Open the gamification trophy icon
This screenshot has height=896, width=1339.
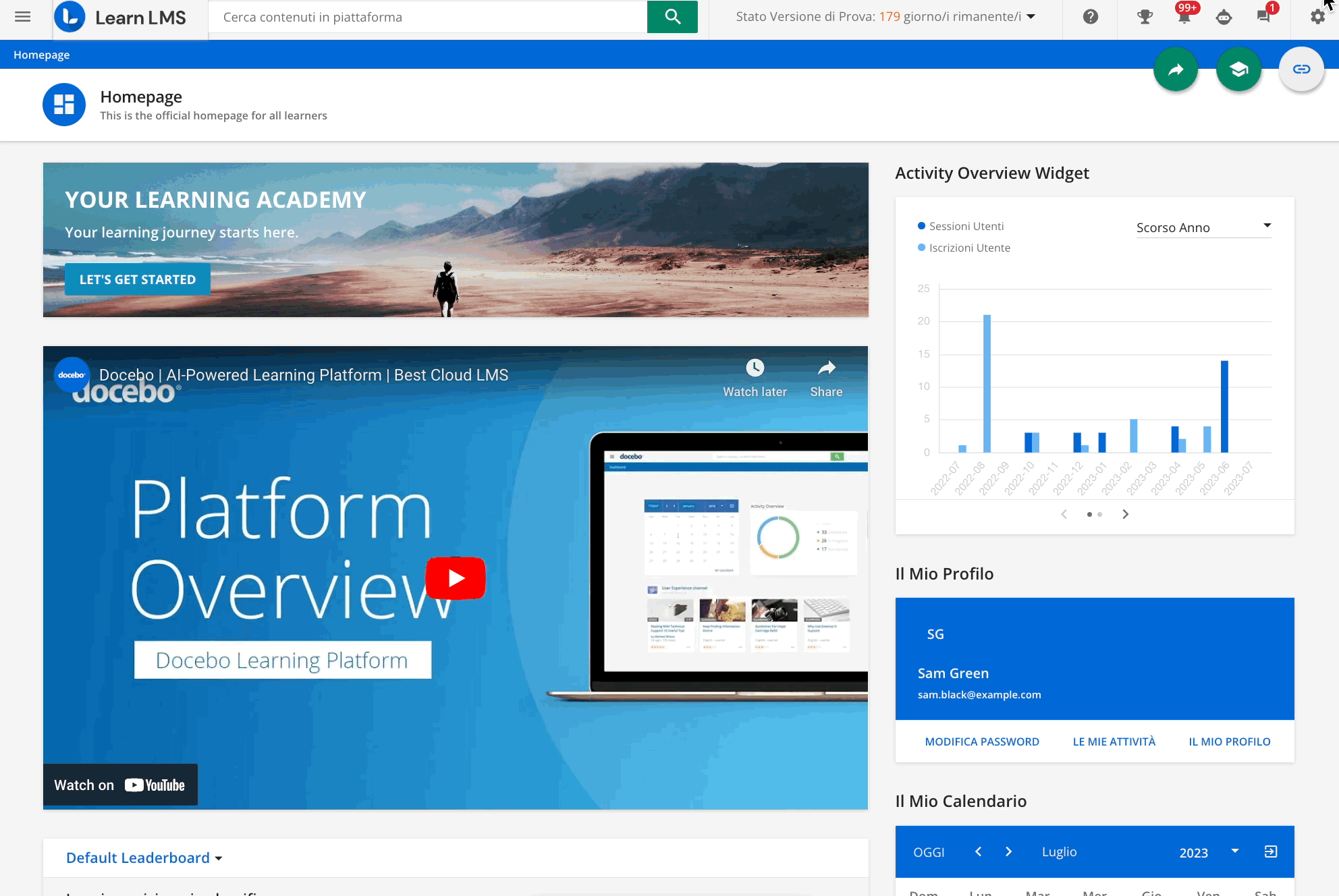click(x=1145, y=17)
